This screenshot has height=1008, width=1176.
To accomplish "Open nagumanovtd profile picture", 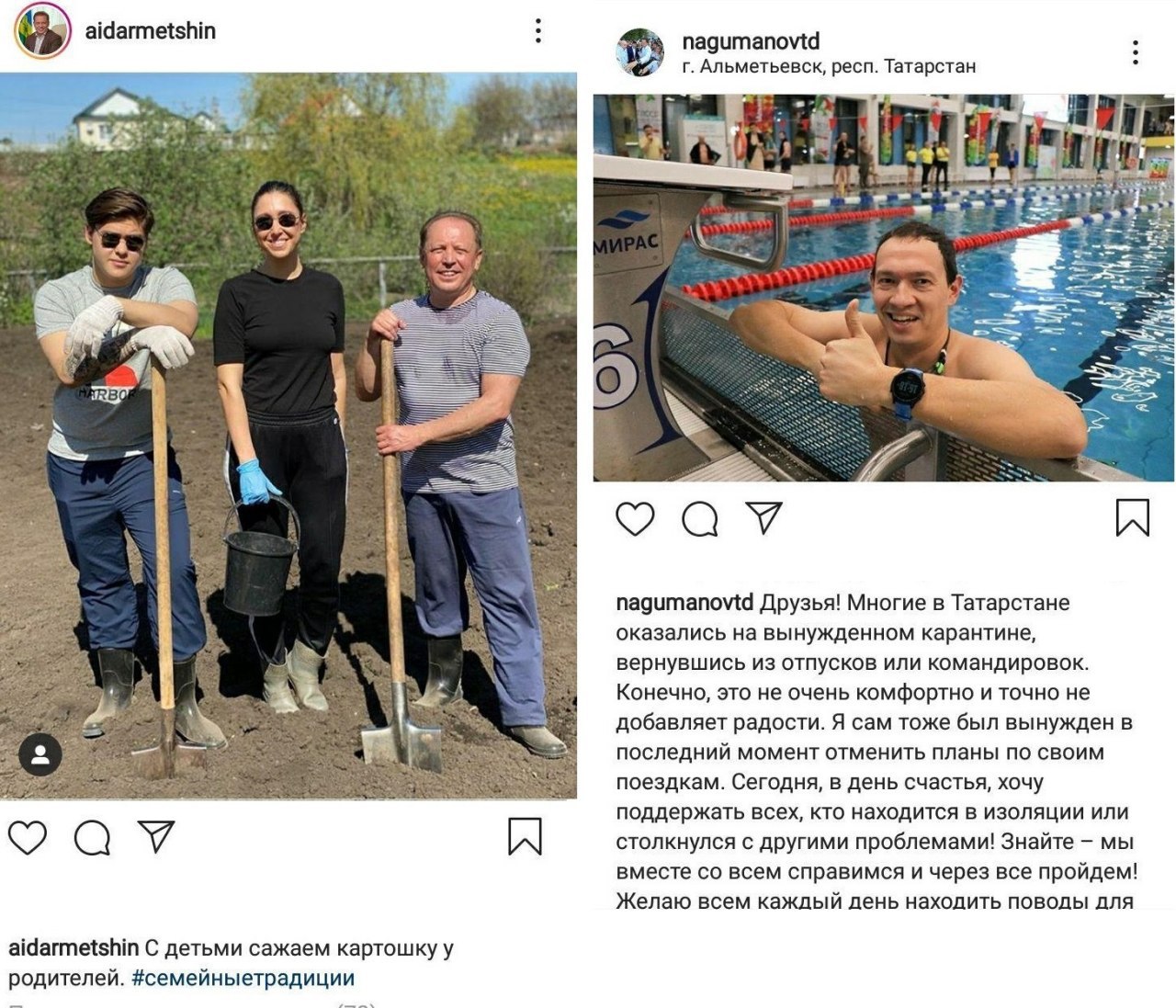I will pyautogui.click(x=640, y=52).
